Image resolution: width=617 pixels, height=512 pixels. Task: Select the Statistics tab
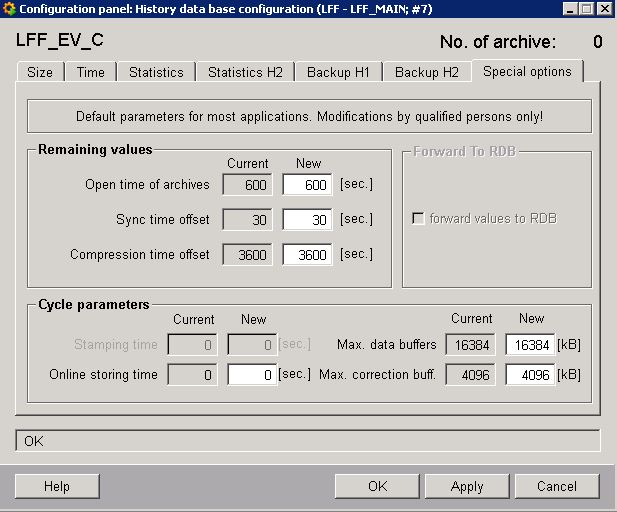point(156,72)
